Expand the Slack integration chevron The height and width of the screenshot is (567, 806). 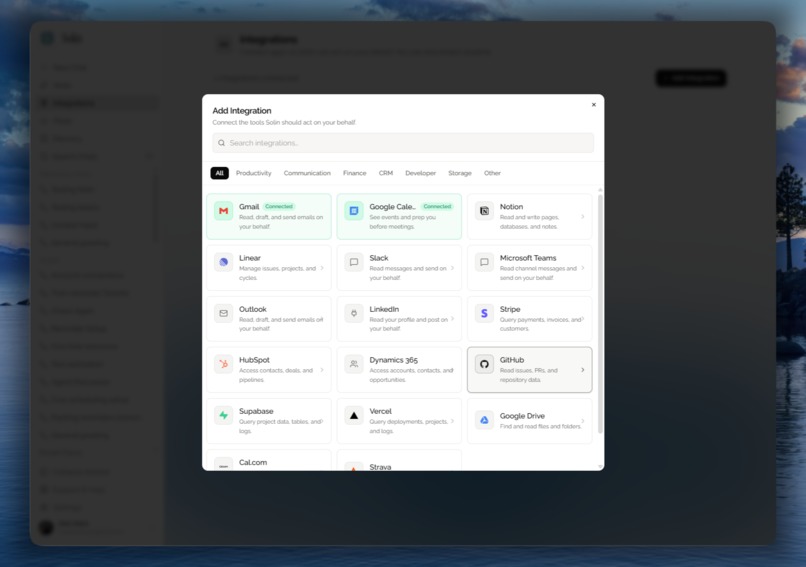pyautogui.click(x=452, y=268)
